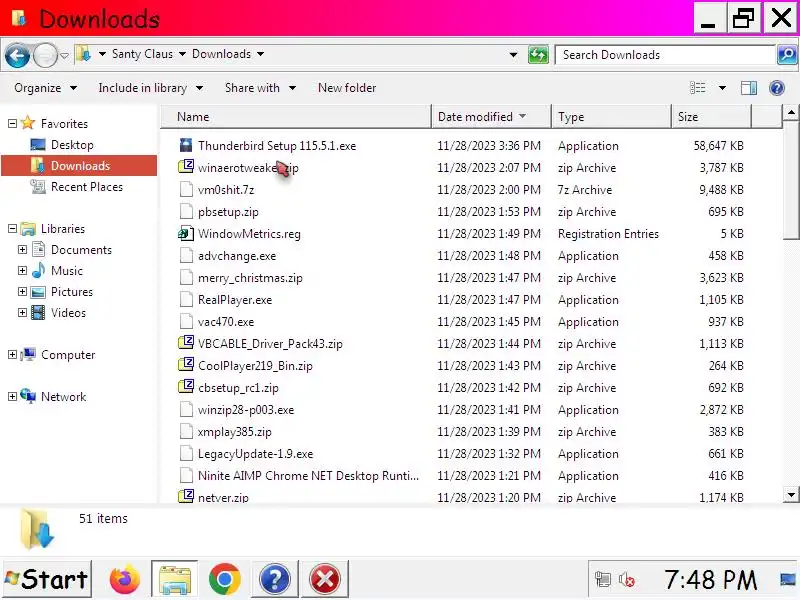
Task: Open the Organize menu
Action: point(45,88)
